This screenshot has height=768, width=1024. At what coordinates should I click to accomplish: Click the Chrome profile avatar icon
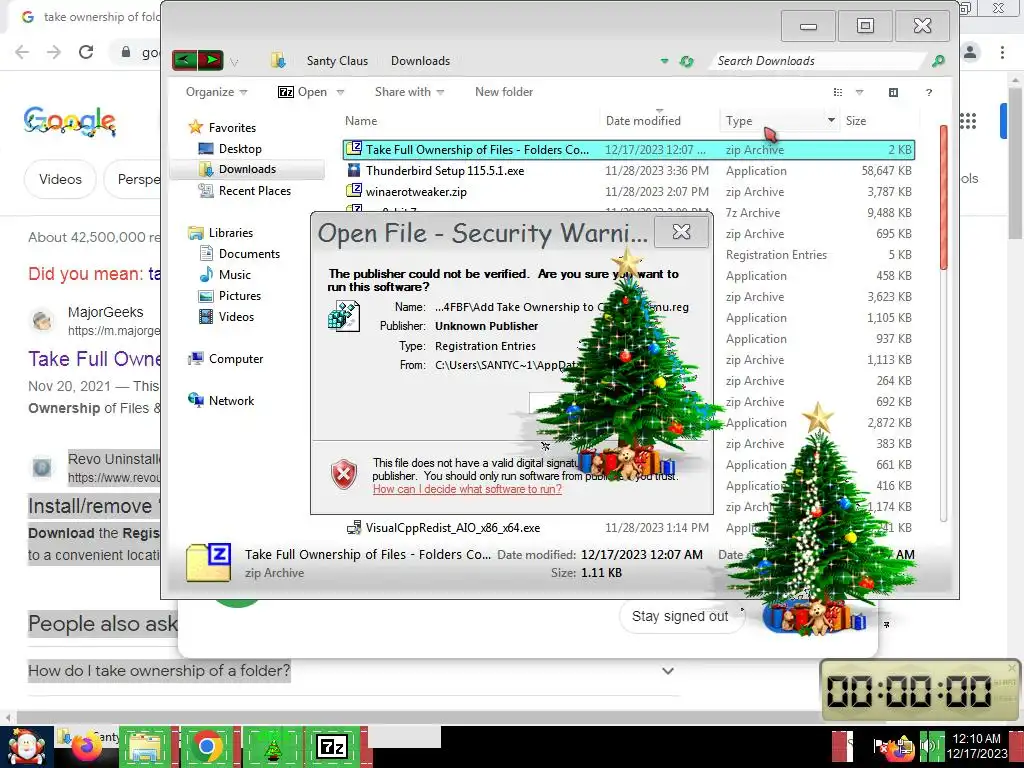point(970,52)
